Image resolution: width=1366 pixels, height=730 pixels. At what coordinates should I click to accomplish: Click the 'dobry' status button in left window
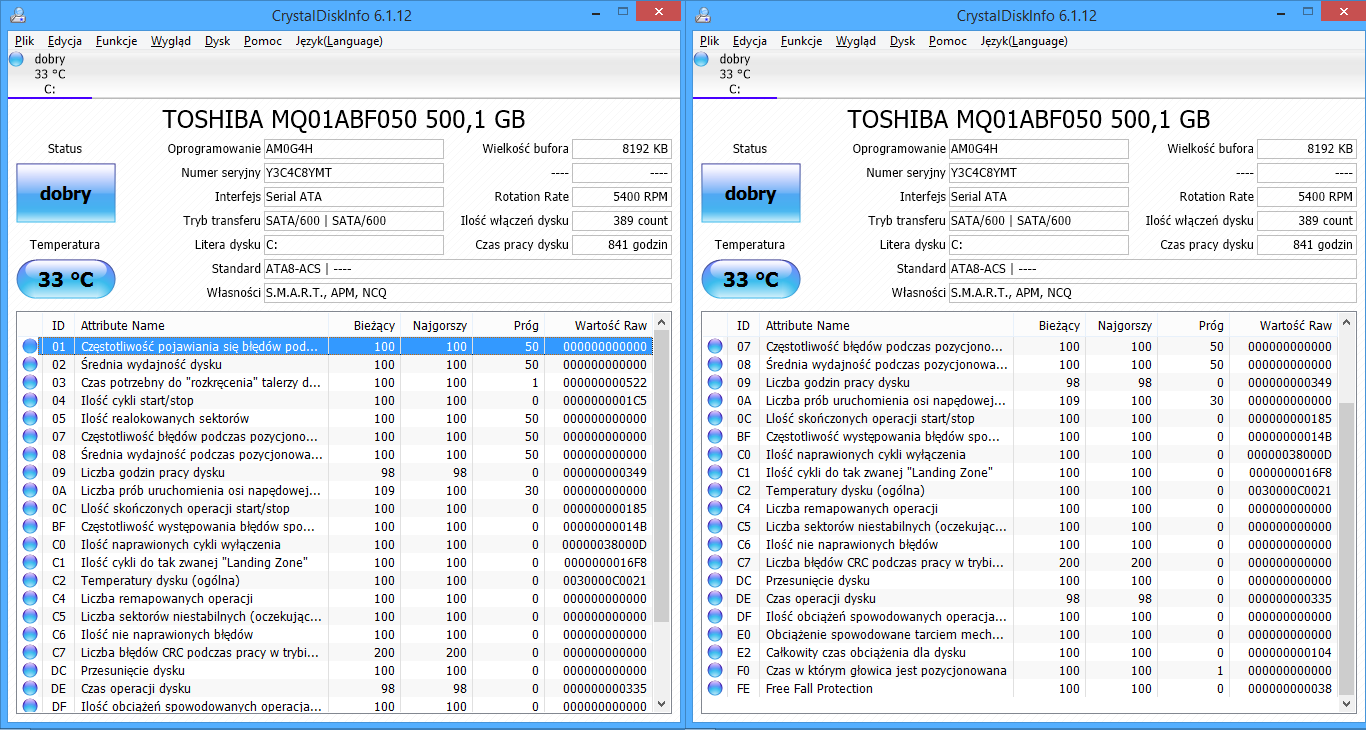[x=66, y=194]
